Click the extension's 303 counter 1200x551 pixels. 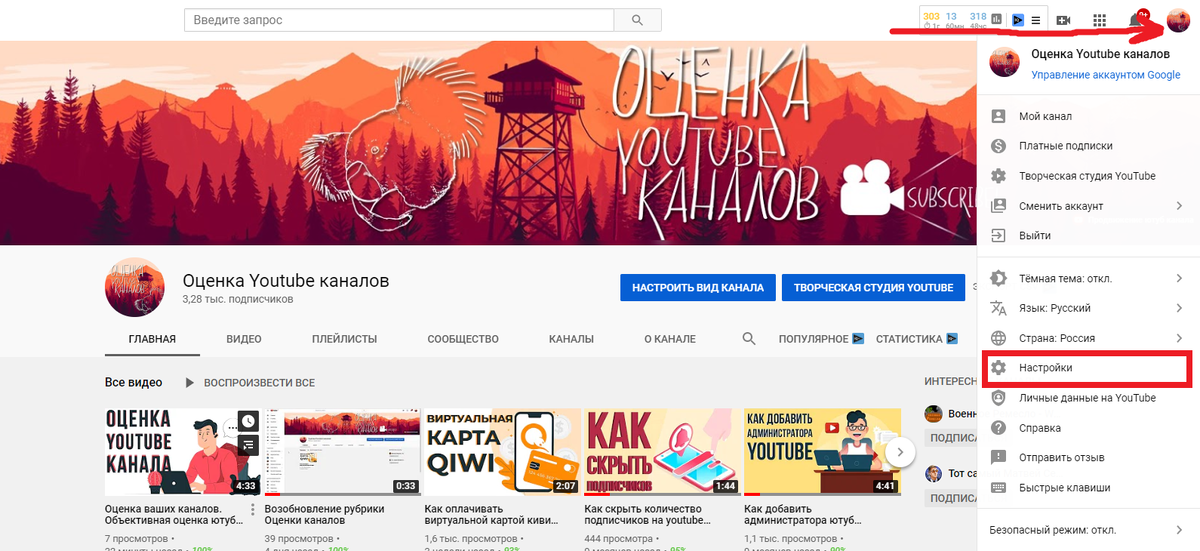pos(931,16)
